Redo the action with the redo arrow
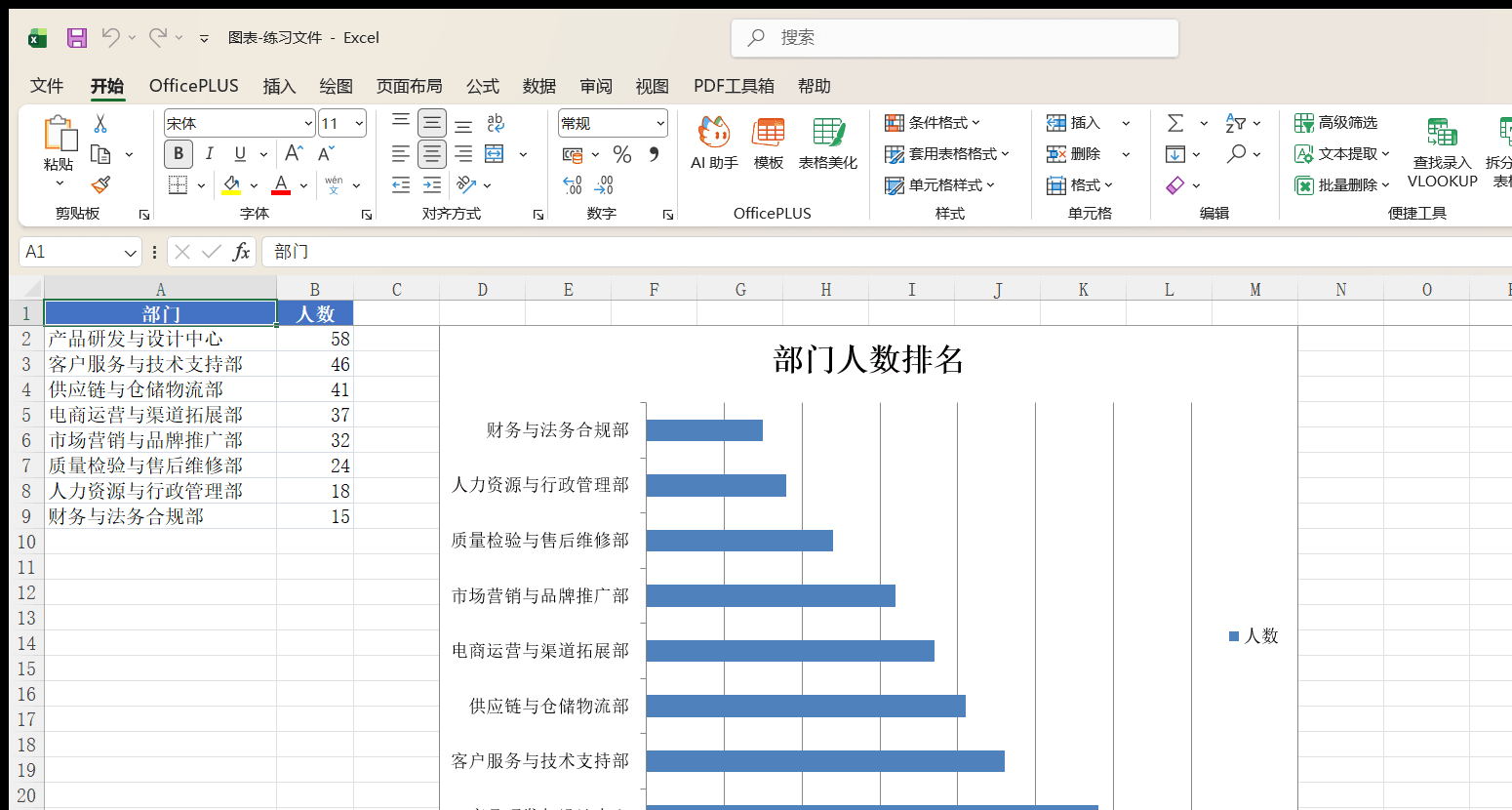This screenshot has height=810, width=1512. coord(157,38)
